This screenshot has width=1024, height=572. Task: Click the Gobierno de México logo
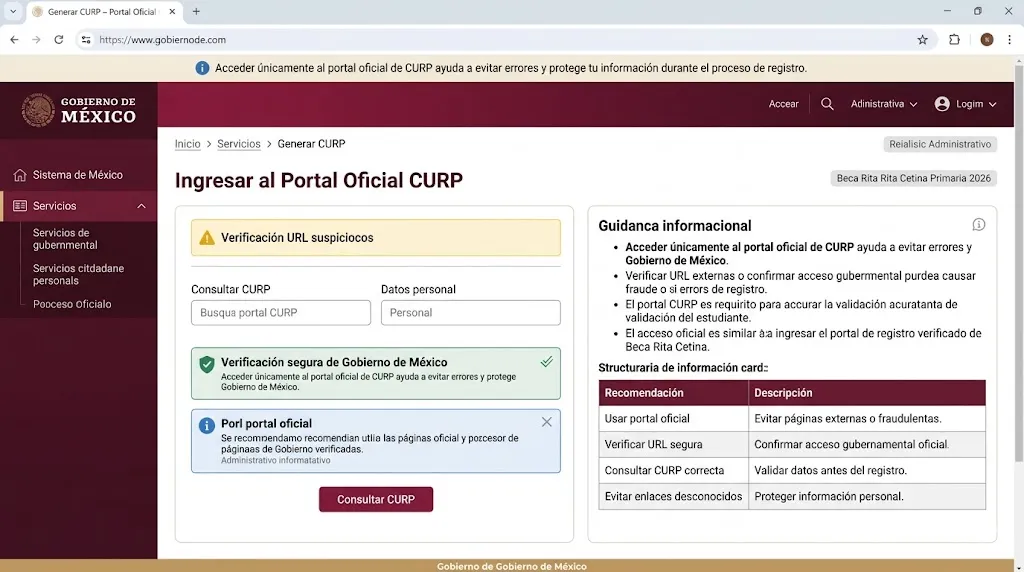pos(78,110)
